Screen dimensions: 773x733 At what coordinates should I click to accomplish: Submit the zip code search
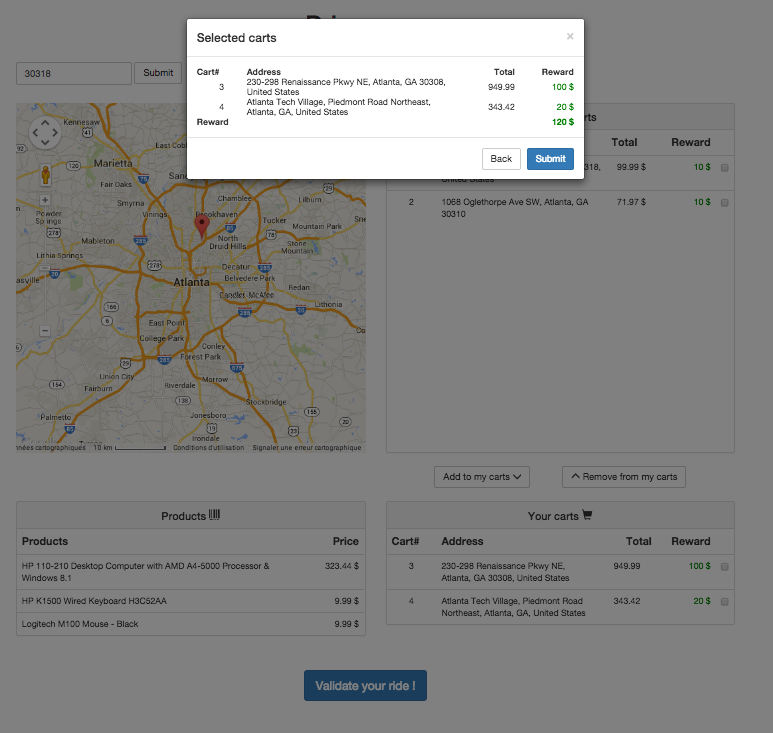tap(158, 73)
